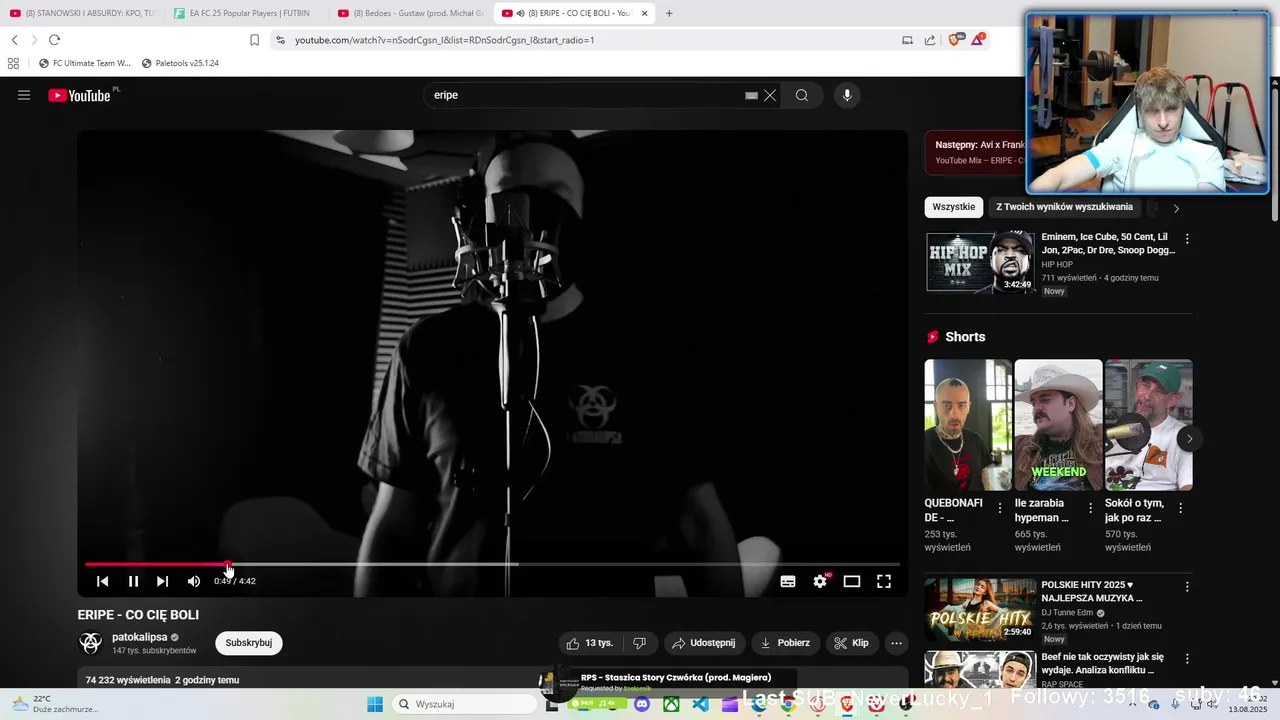Open Visual Studio Code from taskbar
This screenshot has width=1280, height=720.
click(700, 704)
